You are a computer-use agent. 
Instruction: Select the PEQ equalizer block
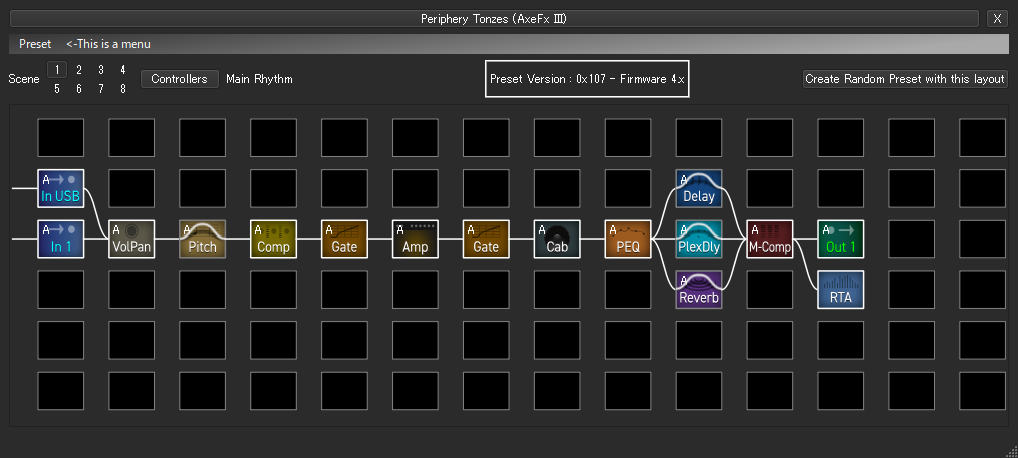tap(628, 239)
